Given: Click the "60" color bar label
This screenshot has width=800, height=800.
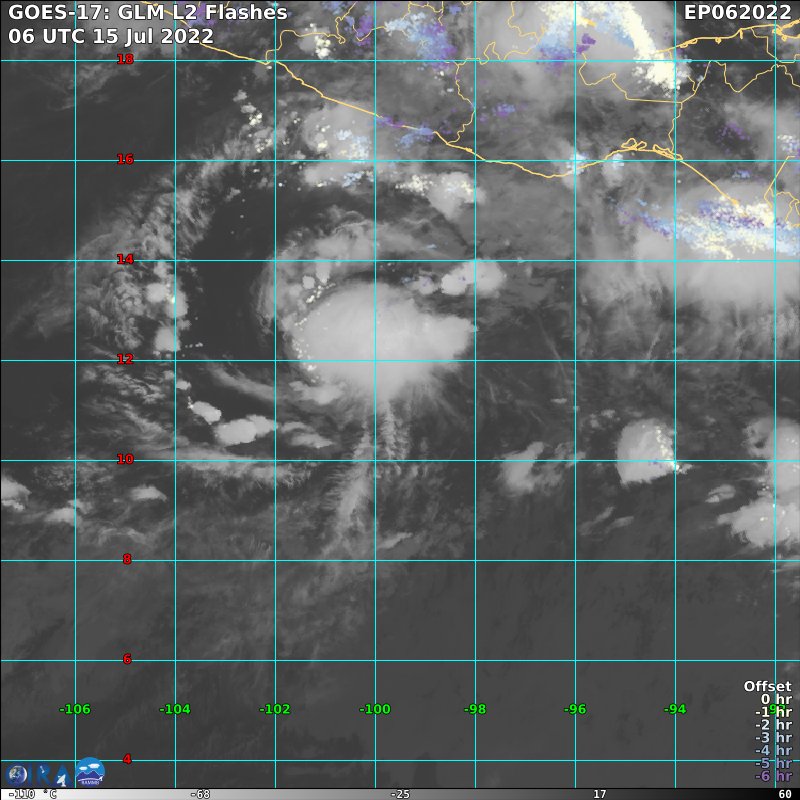Looking at the screenshot, I should [785, 794].
